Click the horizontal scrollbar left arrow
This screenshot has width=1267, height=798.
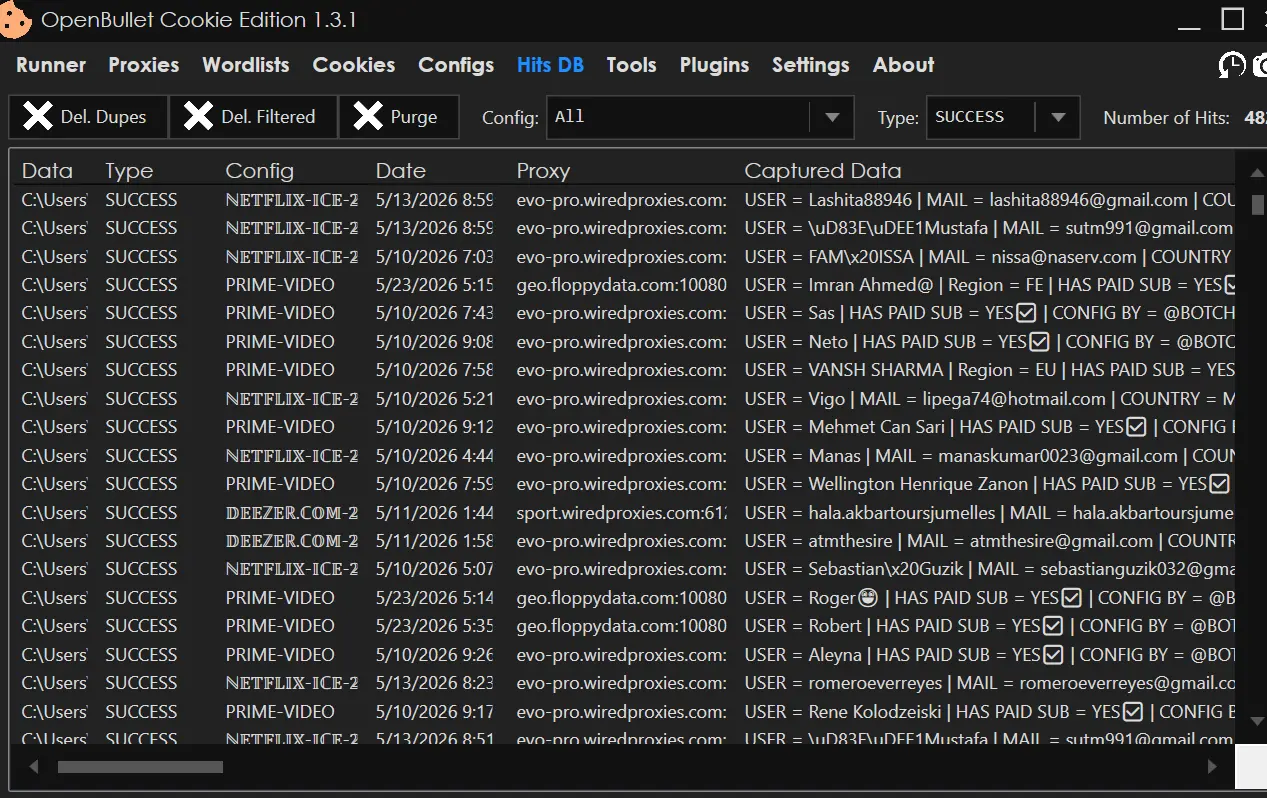(x=34, y=767)
